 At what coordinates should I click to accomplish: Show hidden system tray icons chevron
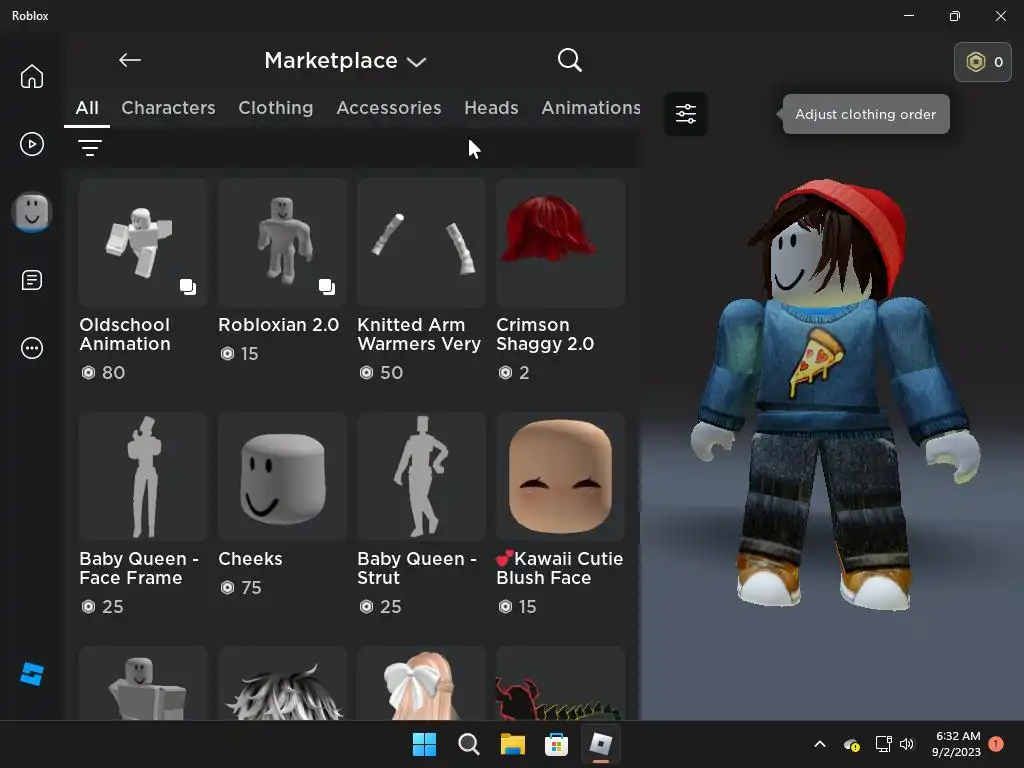pyautogui.click(x=820, y=744)
